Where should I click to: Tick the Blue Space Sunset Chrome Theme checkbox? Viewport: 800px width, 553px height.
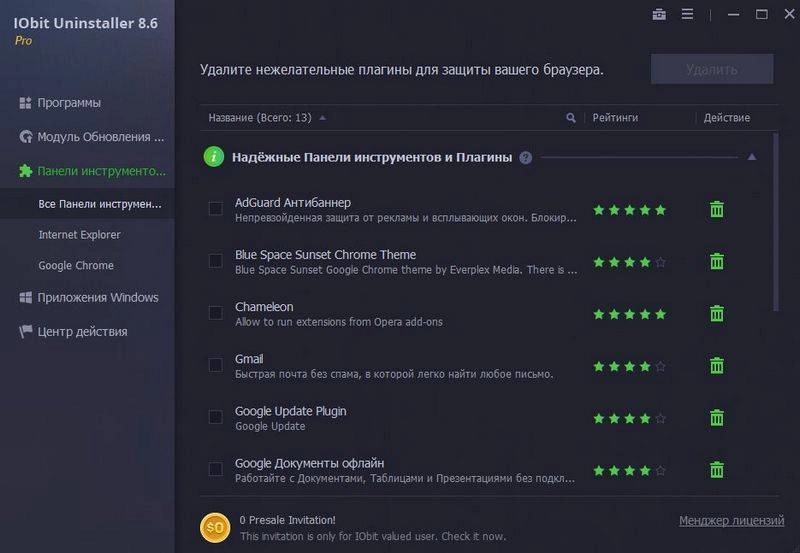click(x=216, y=261)
